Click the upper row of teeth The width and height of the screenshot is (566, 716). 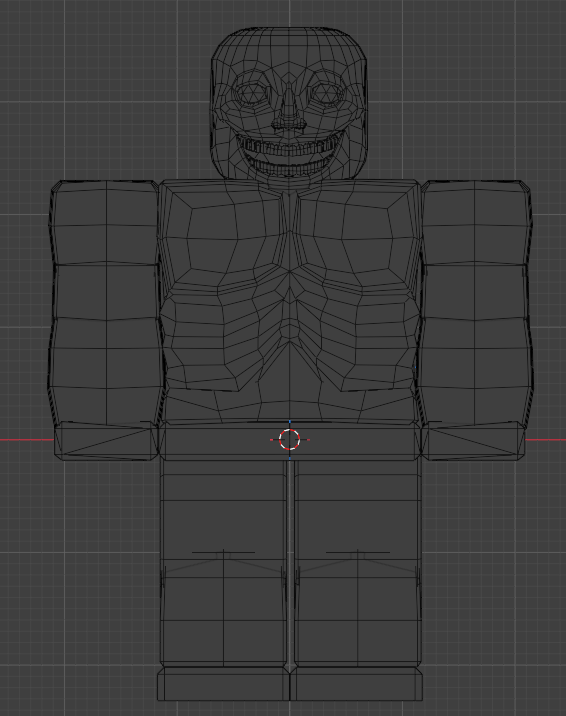tap(288, 148)
